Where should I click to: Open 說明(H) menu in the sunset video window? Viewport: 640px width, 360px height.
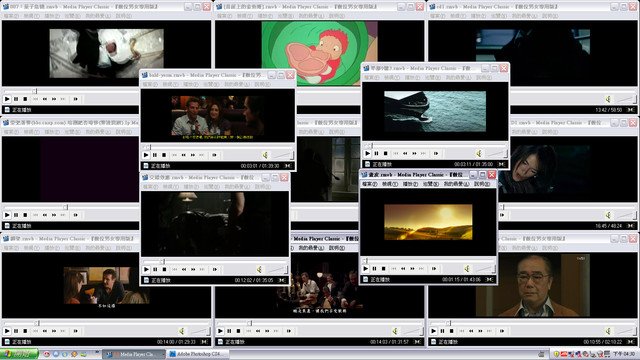482,184
